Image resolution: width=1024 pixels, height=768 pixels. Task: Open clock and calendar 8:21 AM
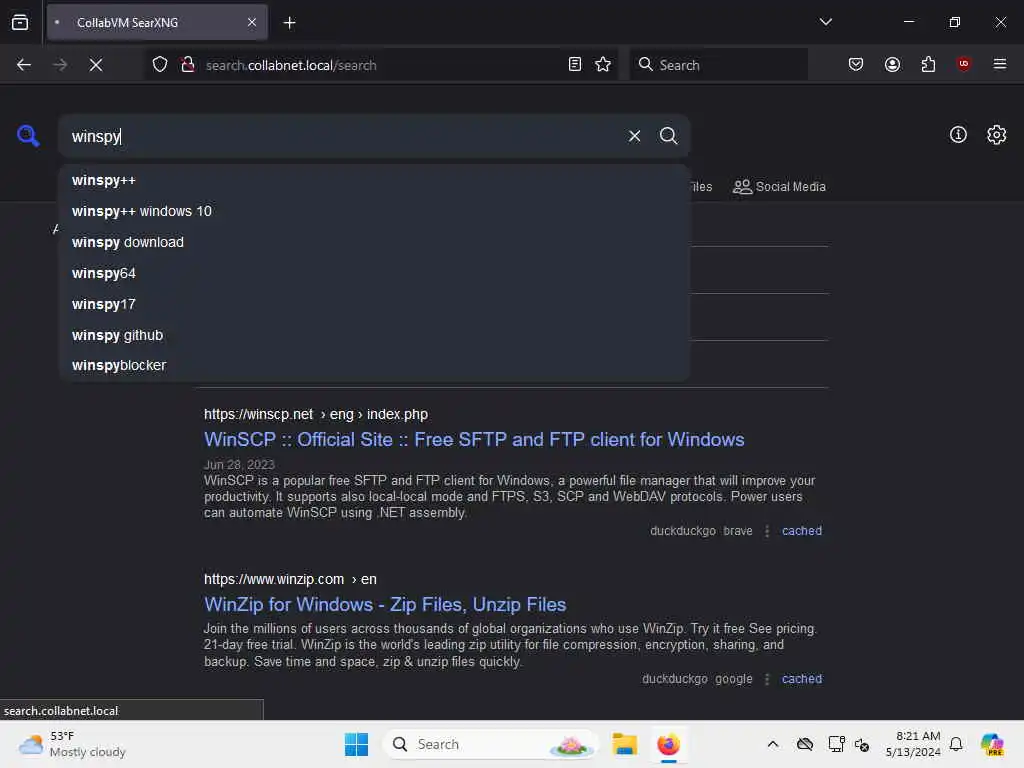click(912, 744)
